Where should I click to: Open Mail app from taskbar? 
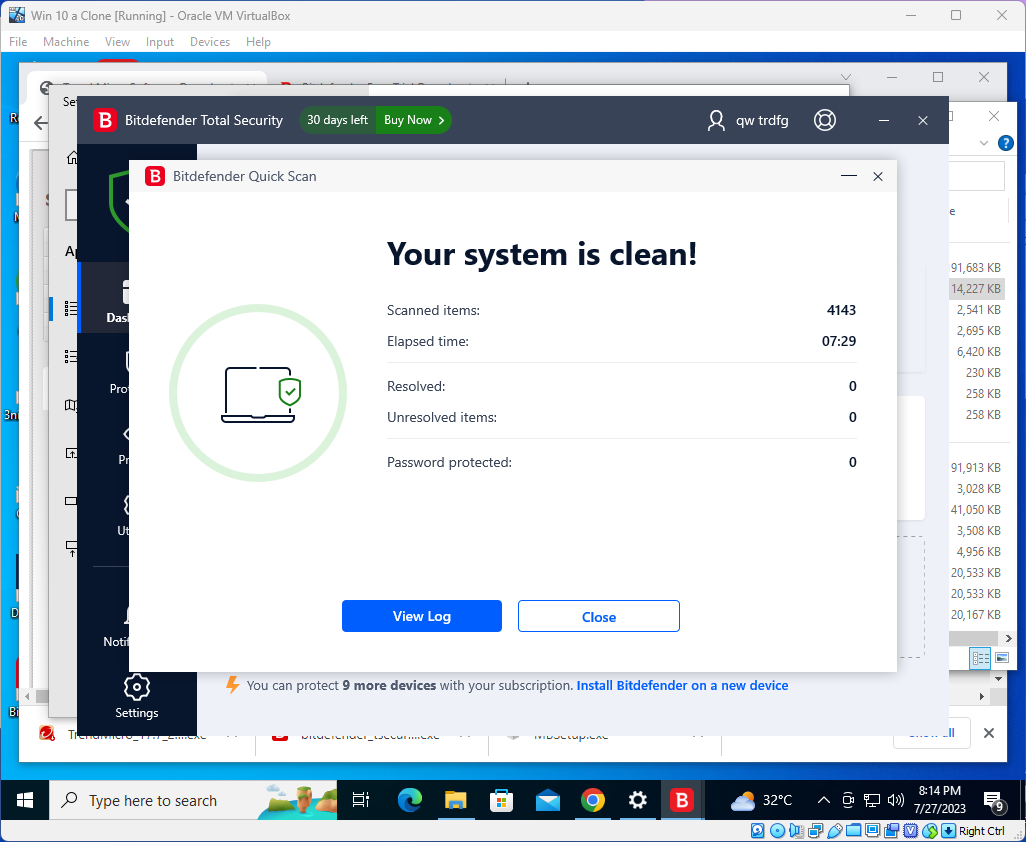(x=547, y=800)
